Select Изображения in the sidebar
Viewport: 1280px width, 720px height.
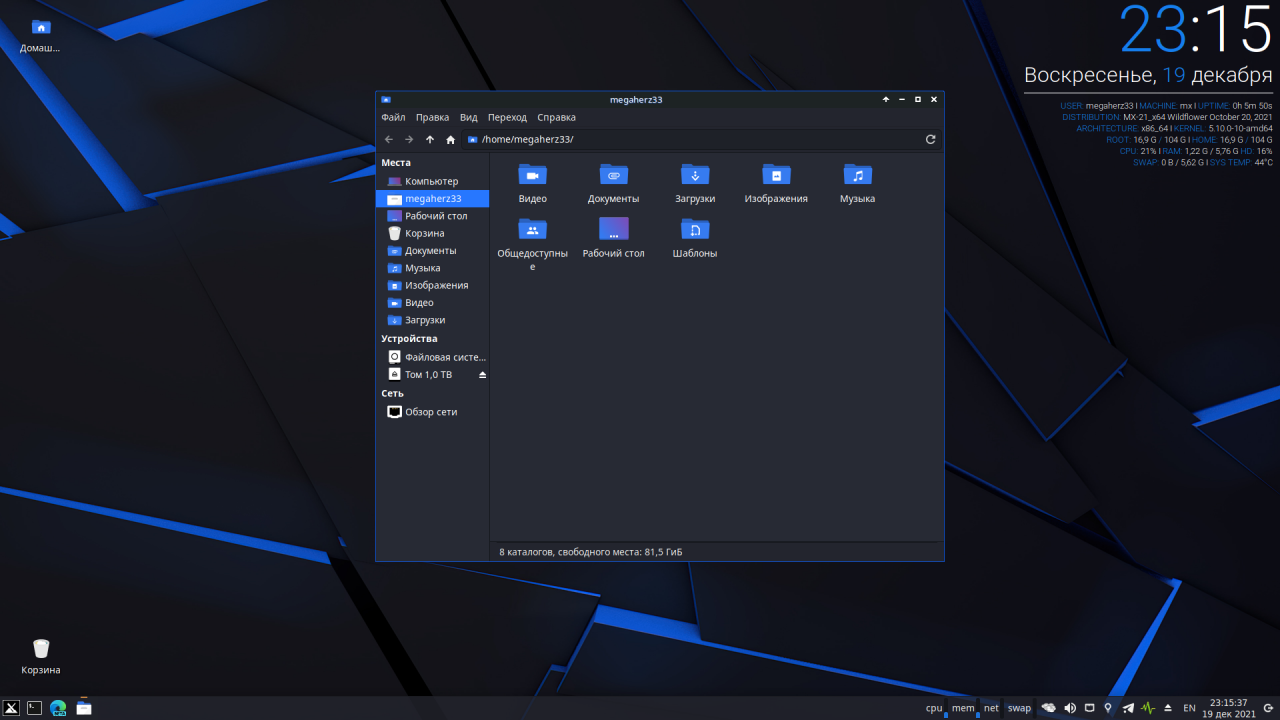click(432, 285)
